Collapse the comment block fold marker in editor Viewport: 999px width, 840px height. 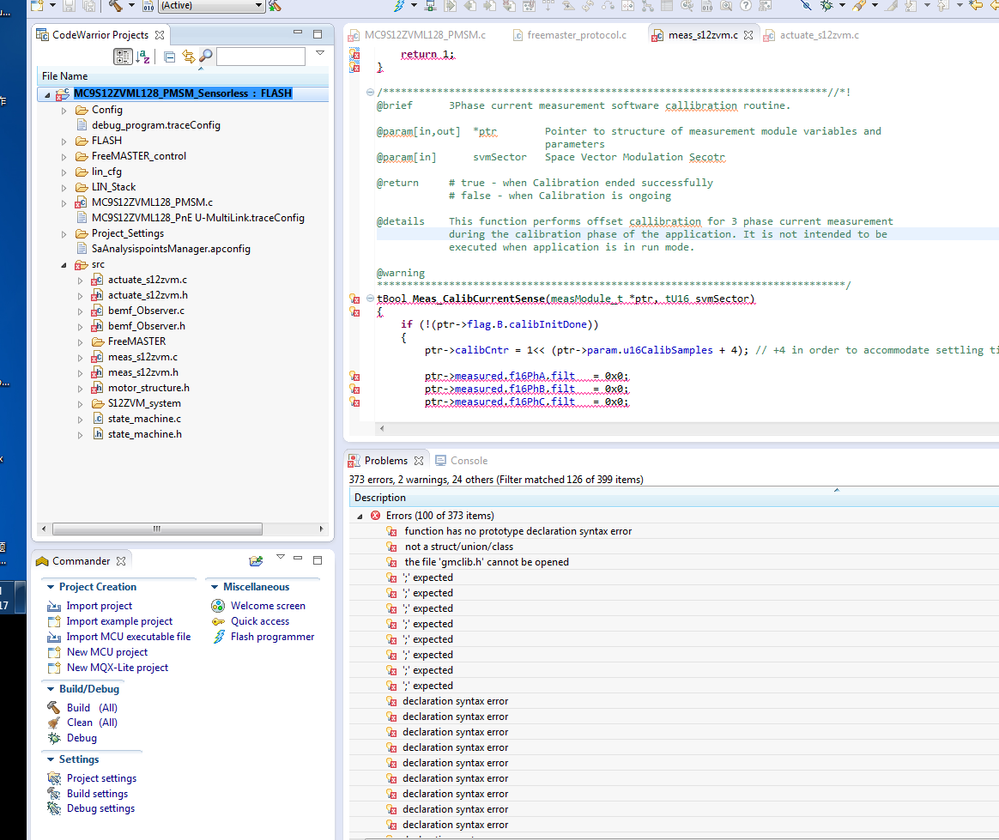click(x=369, y=93)
